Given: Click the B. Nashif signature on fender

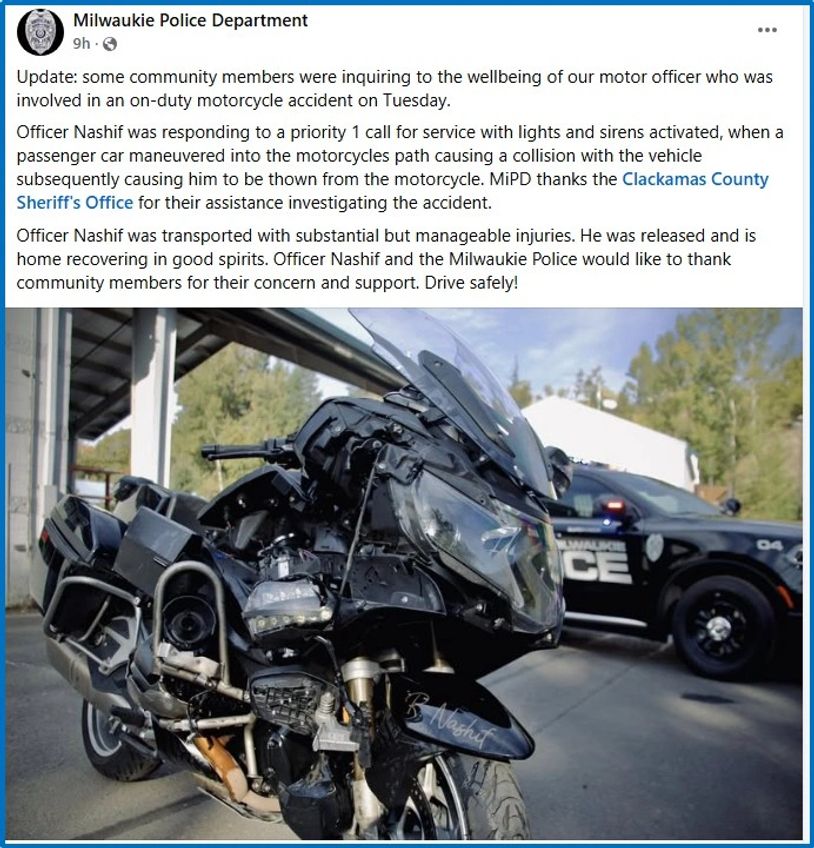Looking at the screenshot, I should tap(452, 721).
